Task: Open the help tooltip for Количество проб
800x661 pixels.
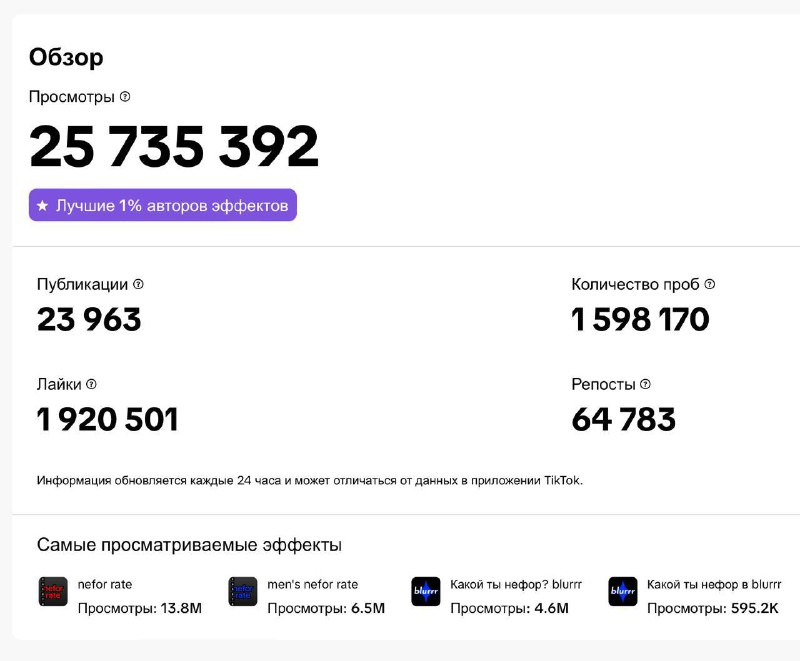Action: 710,284
